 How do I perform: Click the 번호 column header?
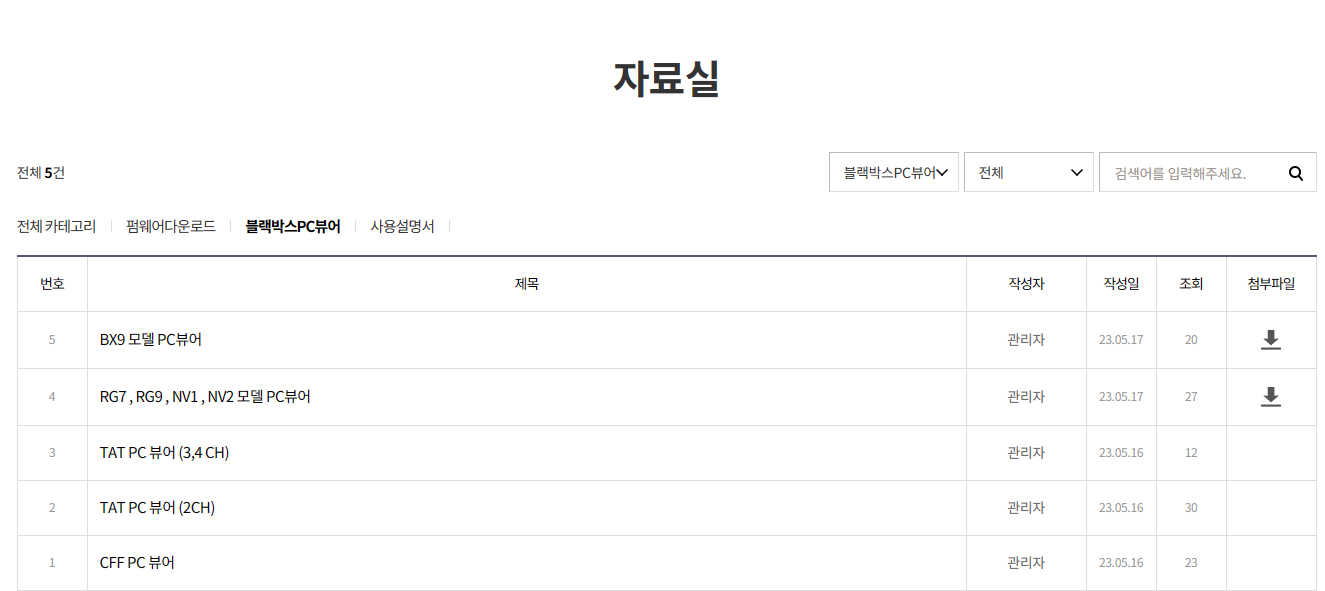tap(52, 284)
